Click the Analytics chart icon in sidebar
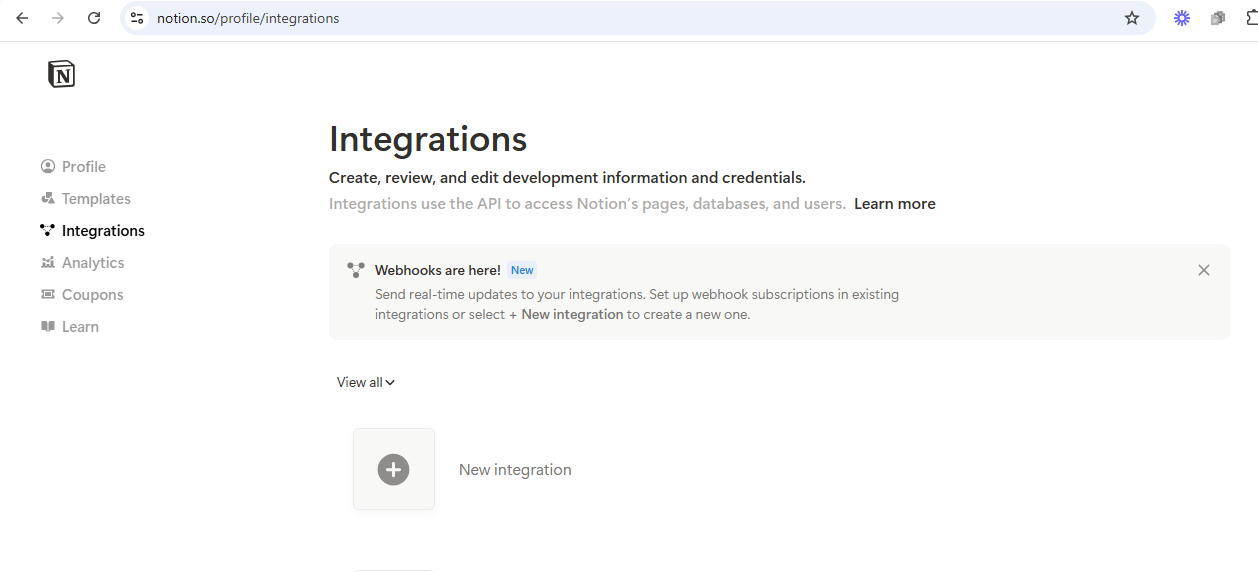 coord(48,262)
